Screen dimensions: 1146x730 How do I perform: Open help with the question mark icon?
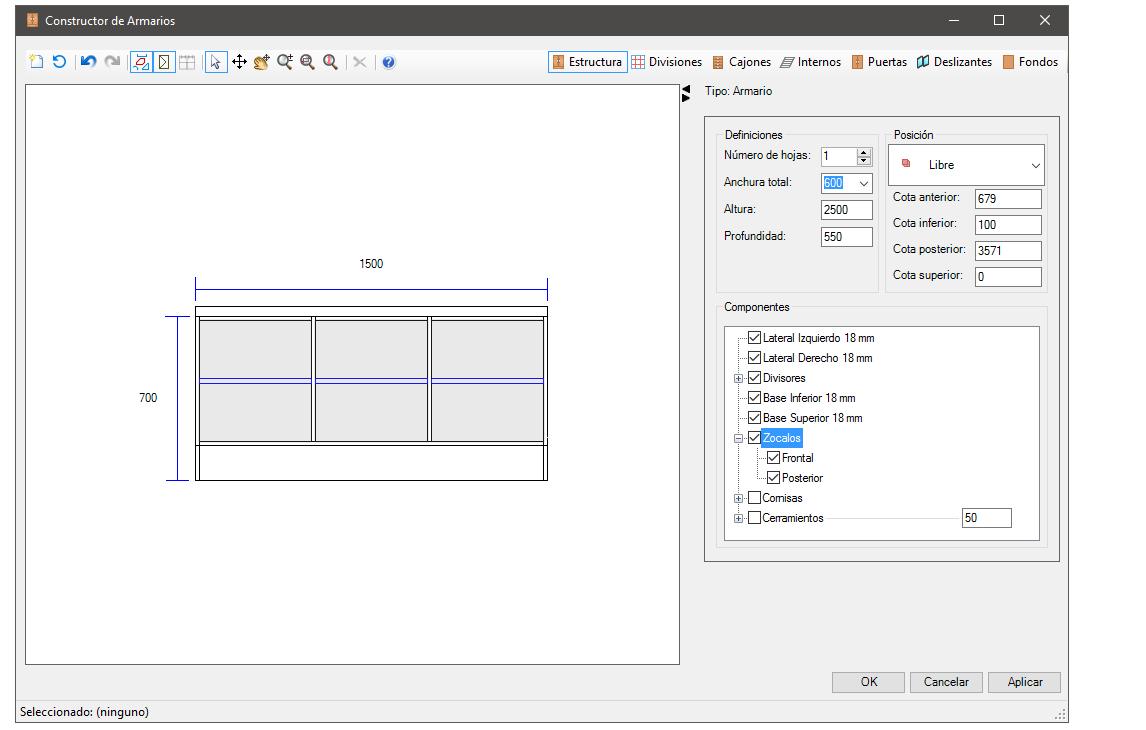point(389,62)
